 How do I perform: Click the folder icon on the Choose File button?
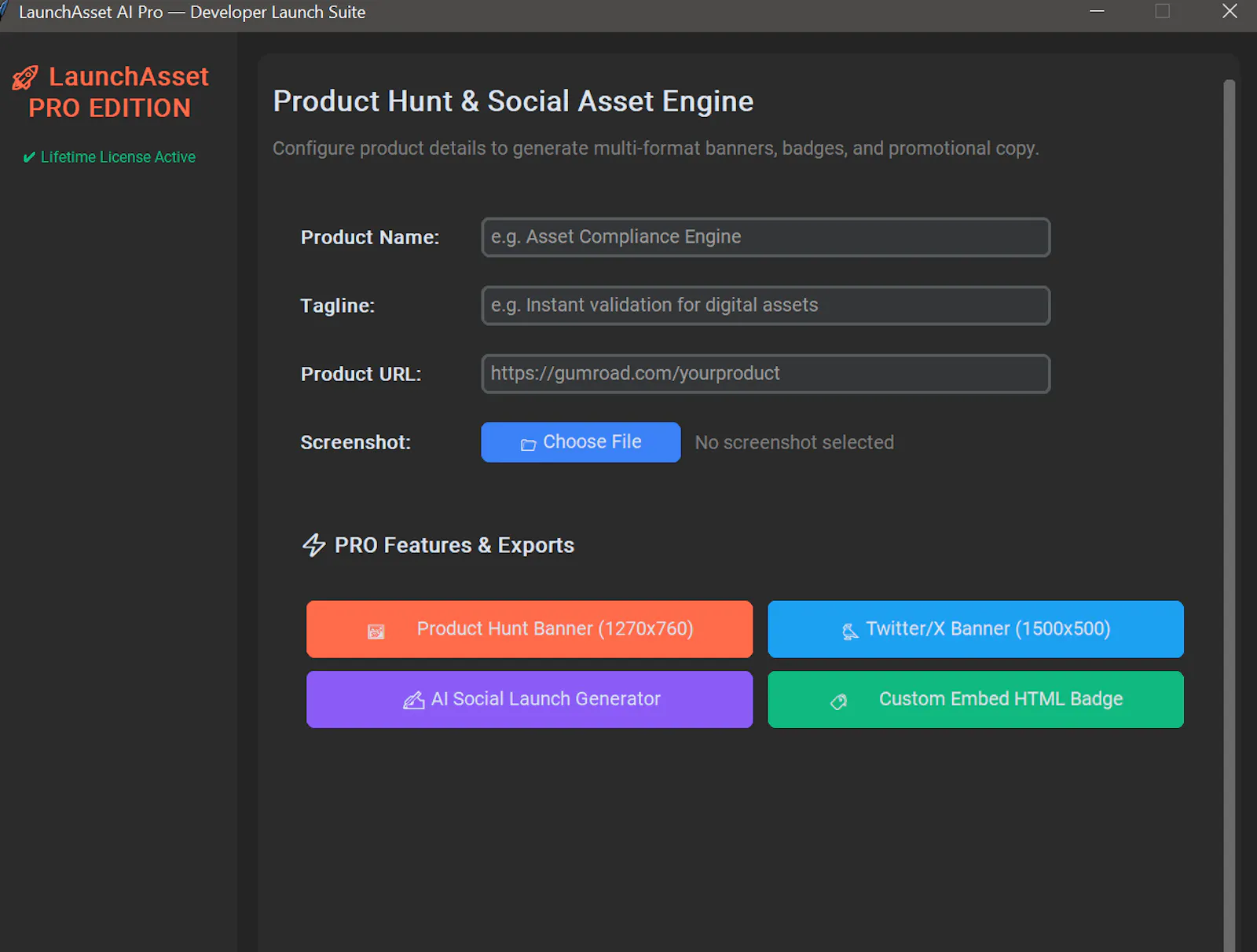(x=528, y=445)
